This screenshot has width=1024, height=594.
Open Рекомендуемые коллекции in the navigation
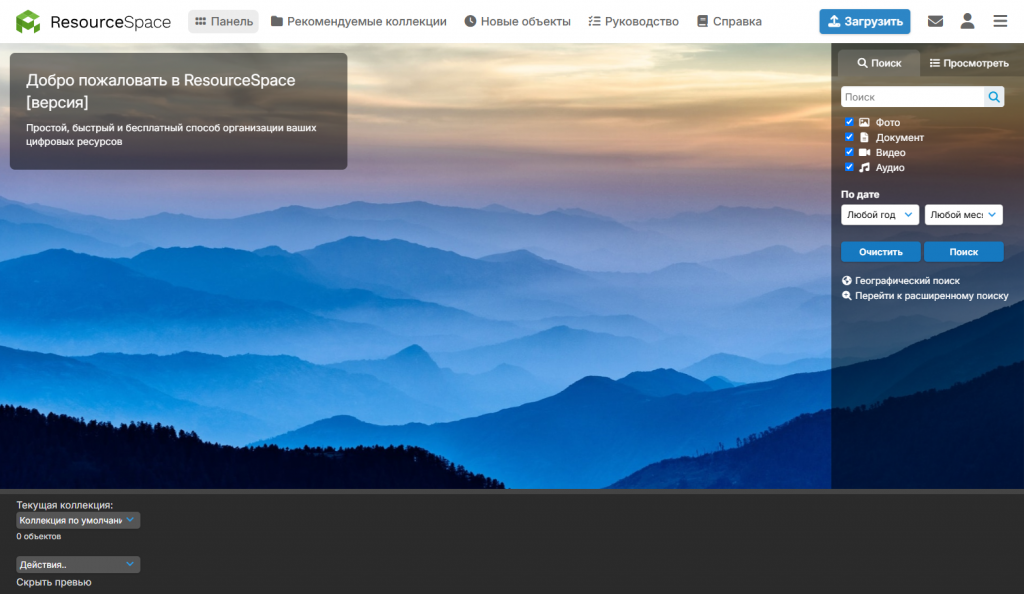pos(358,22)
